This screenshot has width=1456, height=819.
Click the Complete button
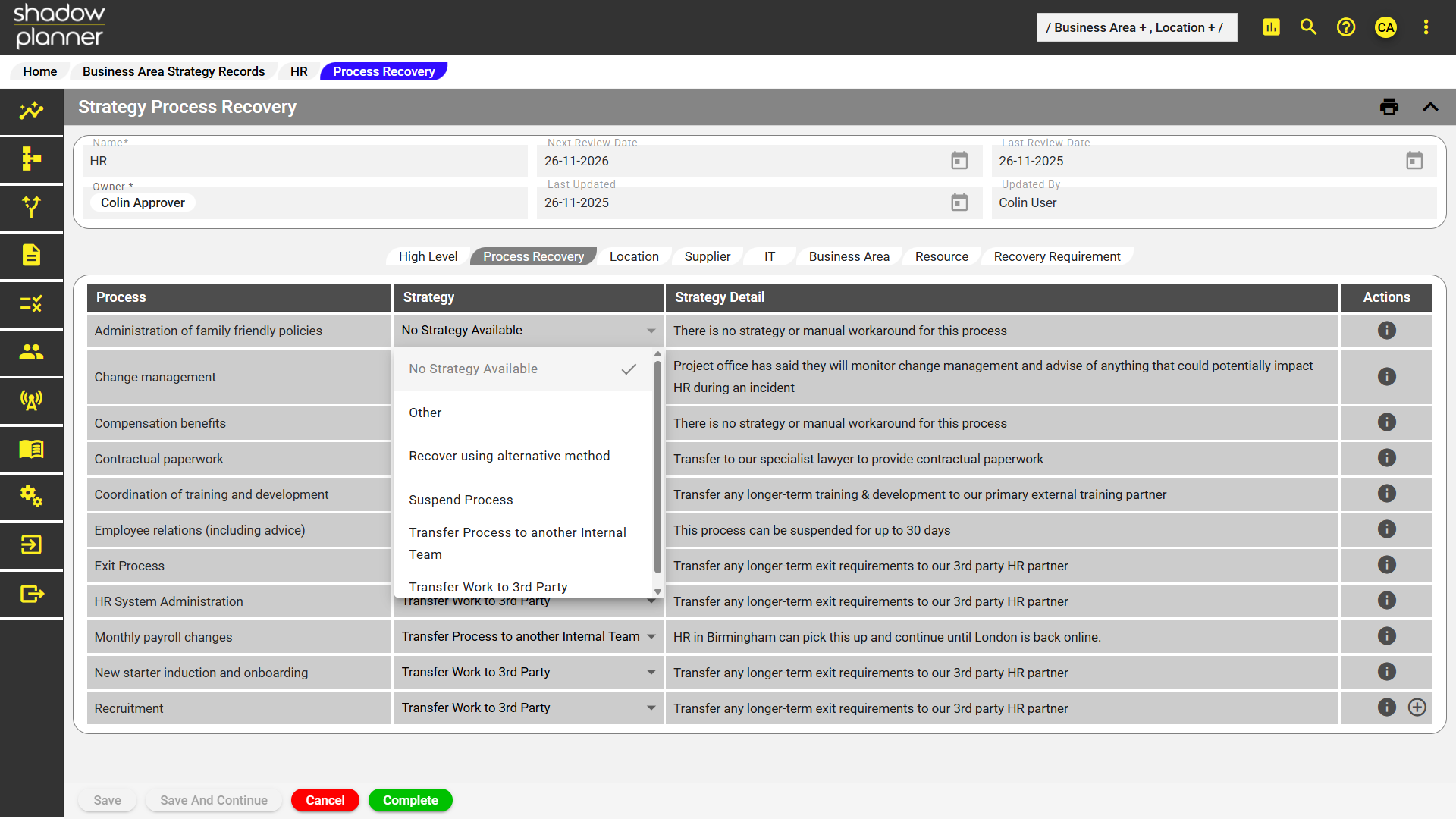[410, 800]
